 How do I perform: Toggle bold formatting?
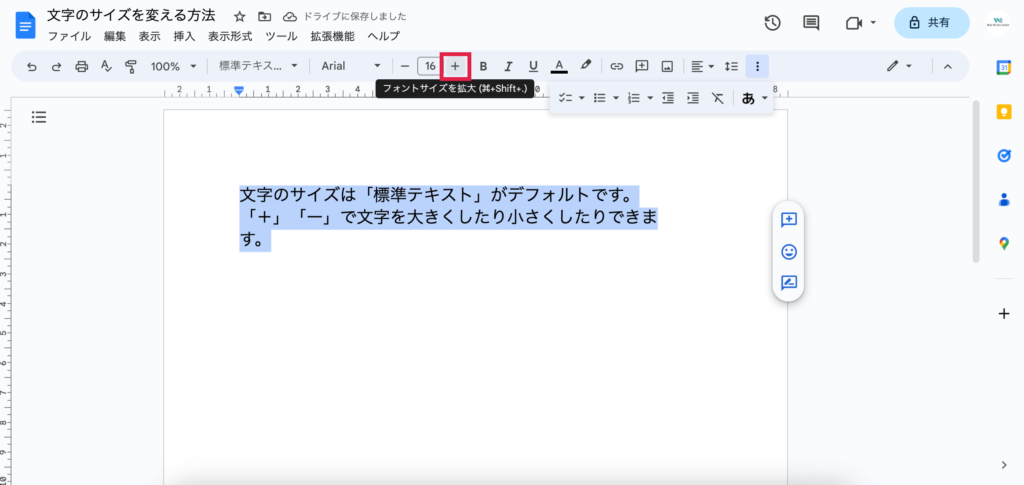[x=483, y=66]
